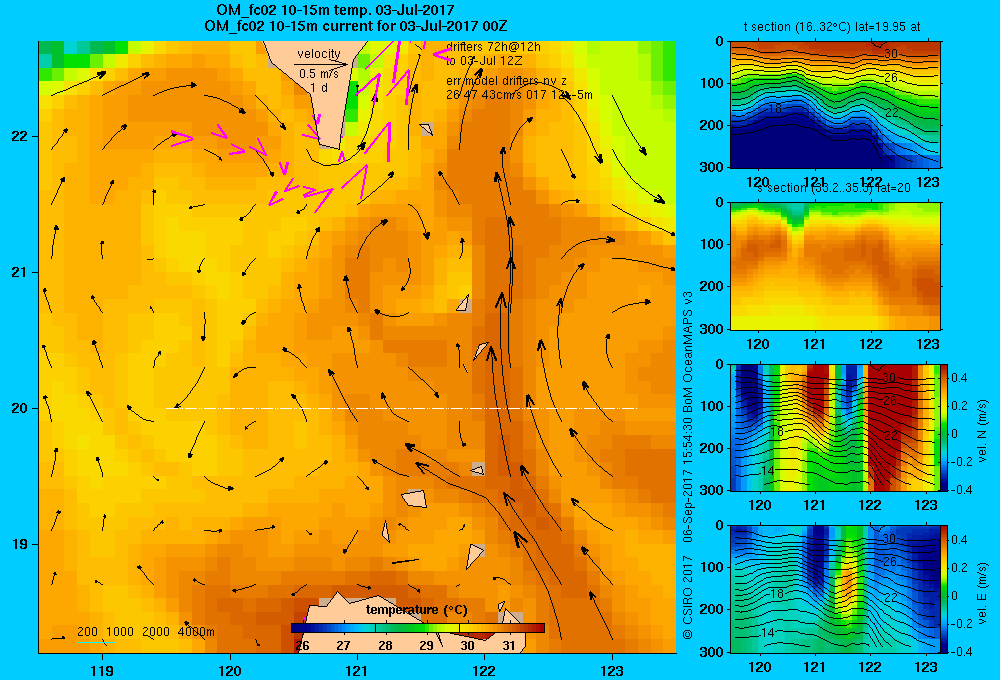This screenshot has height=680, width=1000.
Task: Click the 'drifters 72h@12h' annotation
Action: 493,47
